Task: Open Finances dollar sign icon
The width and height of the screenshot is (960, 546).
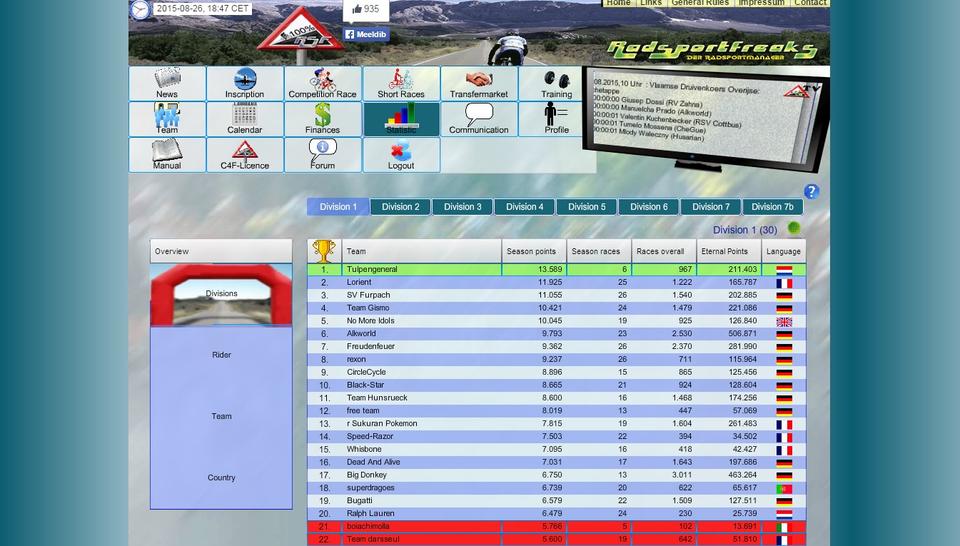Action: pyautogui.click(x=322, y=116)
